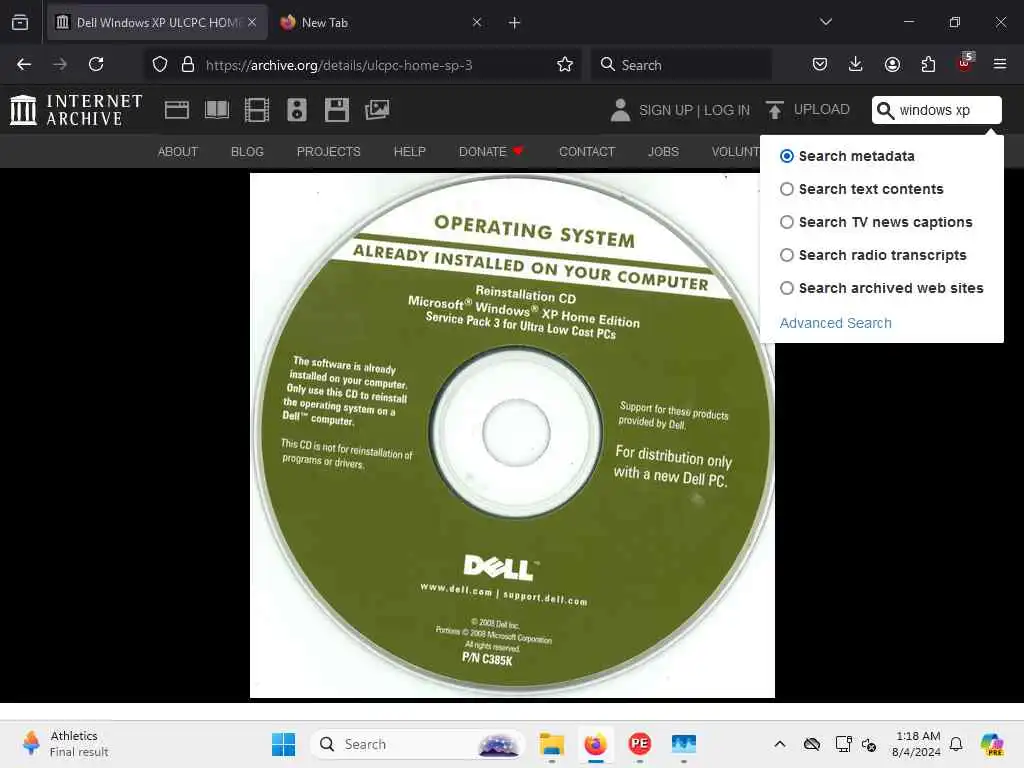The width and height of the screenshot is (1024, 768).
Task: Click the UPLOAD link text
Action: [x=822, y=109]
